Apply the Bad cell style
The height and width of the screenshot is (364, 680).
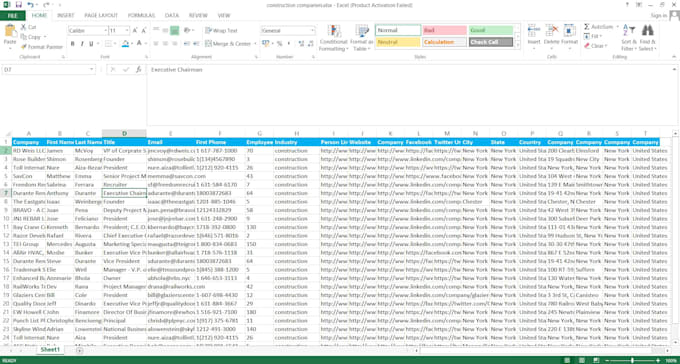(445, 30)
